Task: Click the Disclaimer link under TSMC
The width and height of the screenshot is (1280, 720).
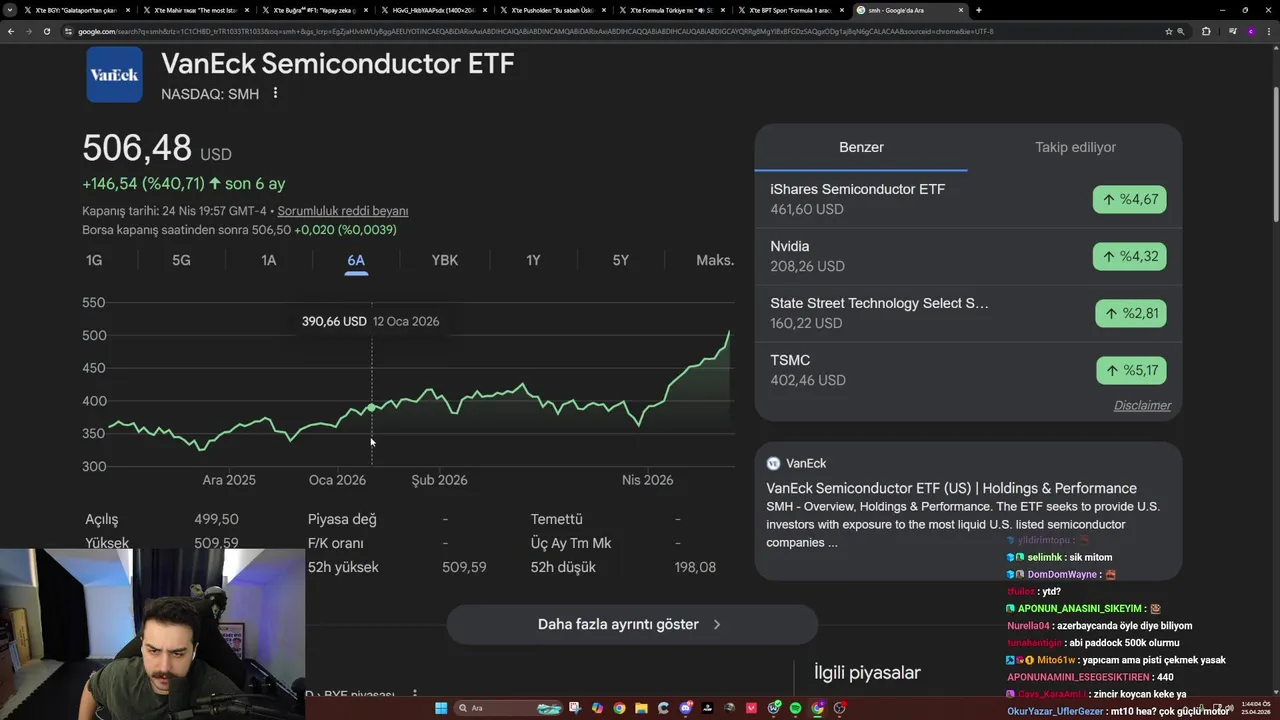Action: 1142,405
